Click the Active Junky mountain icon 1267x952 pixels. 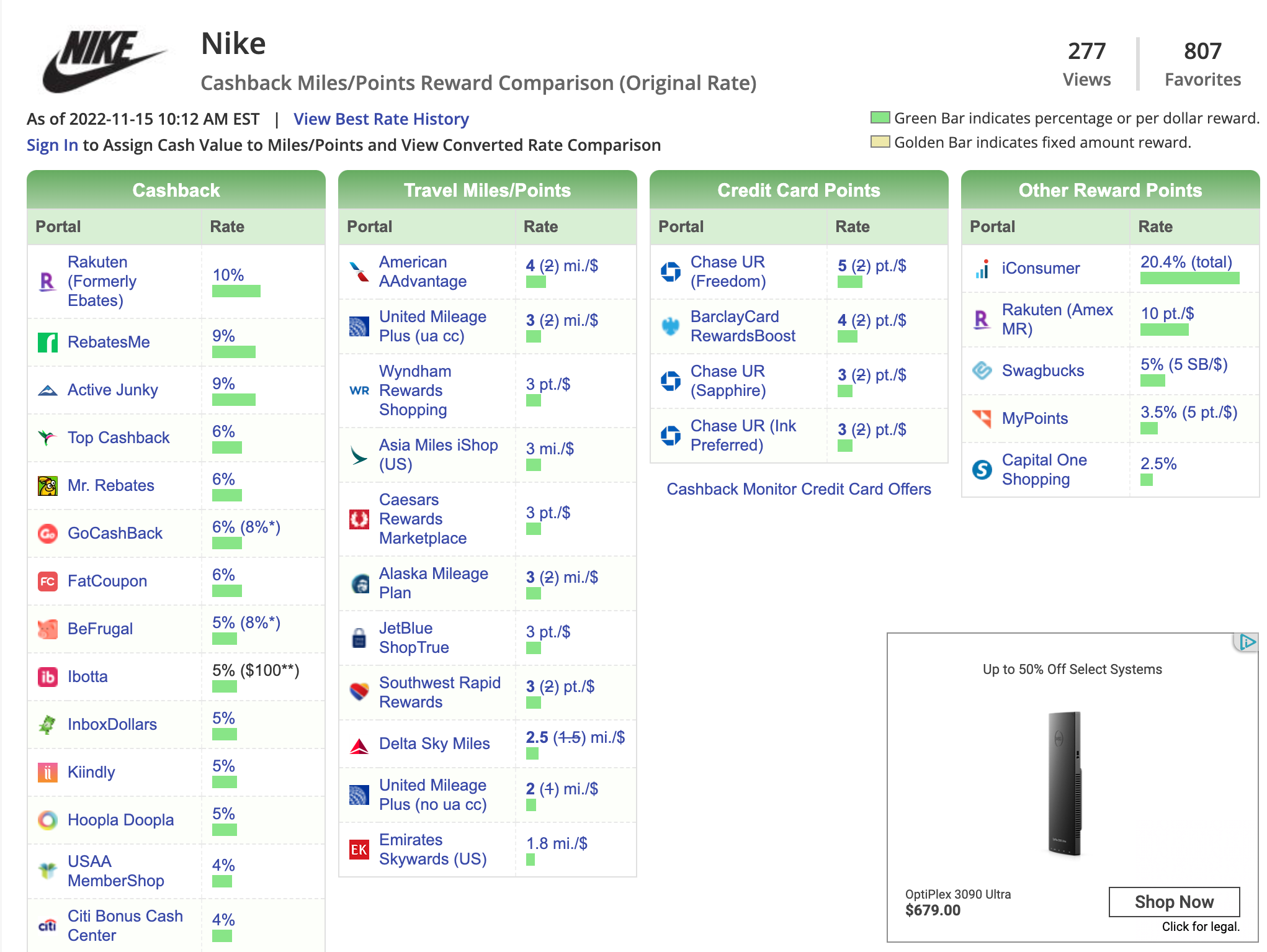click(47, 390)
